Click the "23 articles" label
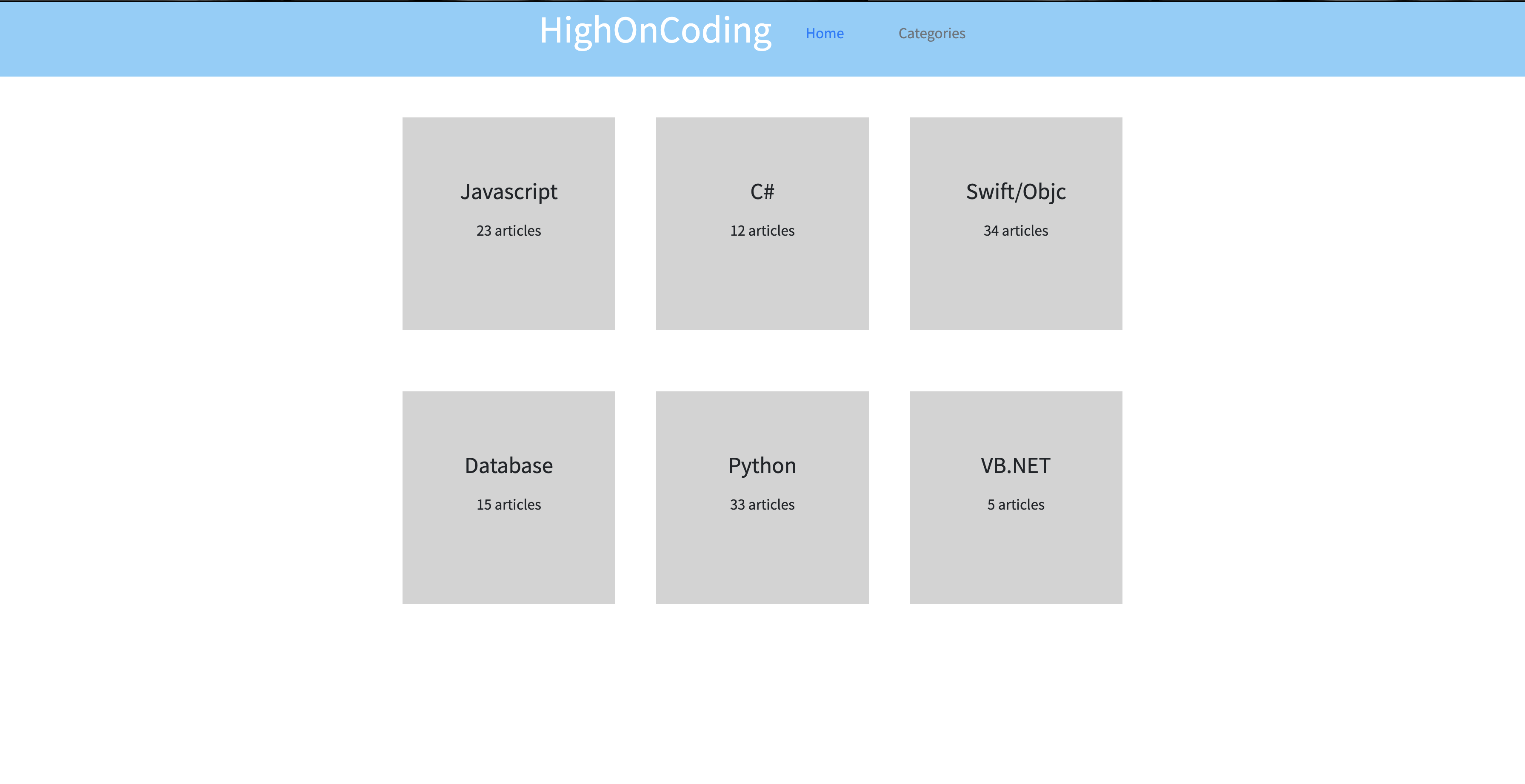Image resolution: width=1525 pixels, height=784 pixels. (508, 231)
